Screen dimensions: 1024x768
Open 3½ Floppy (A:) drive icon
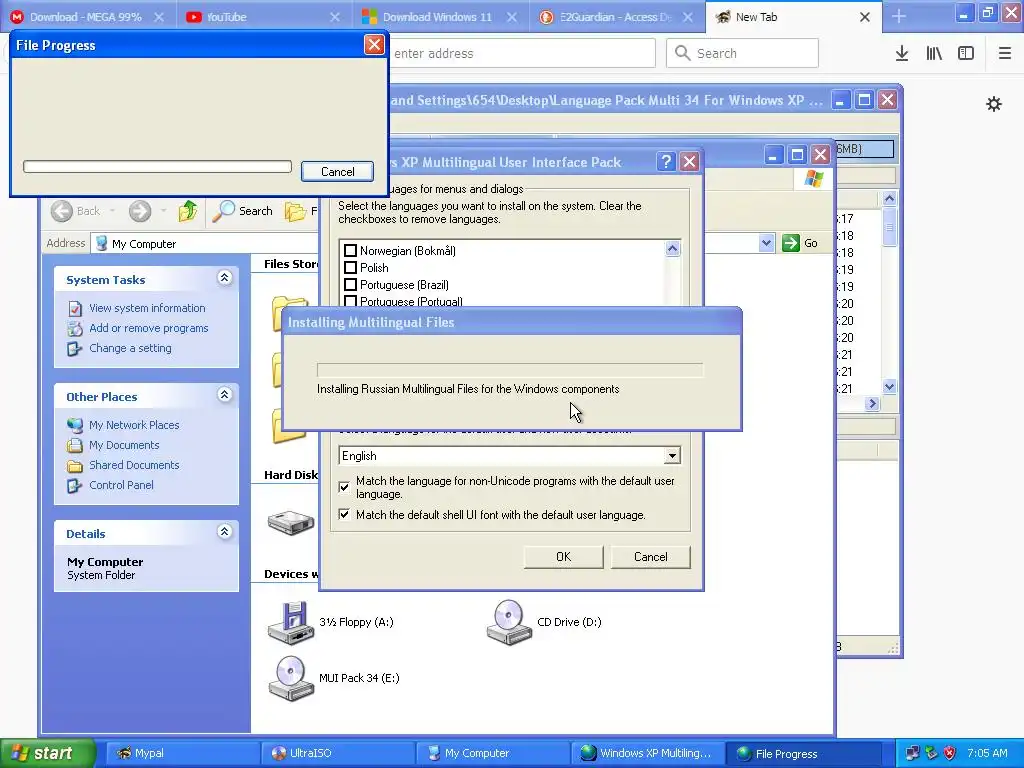coord(291,622)
